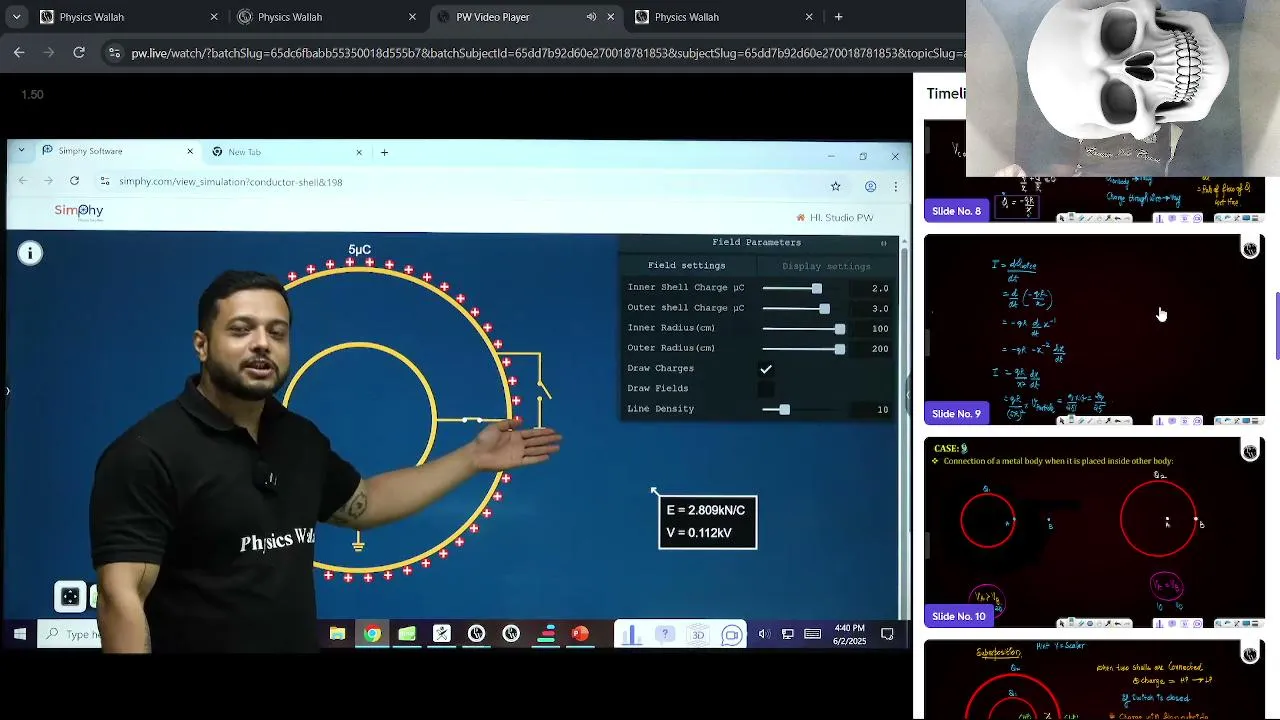This screenshot has width=1280, height=720.
Task: Select the New Tab tab in inner browser
Action: click(288, 152)
